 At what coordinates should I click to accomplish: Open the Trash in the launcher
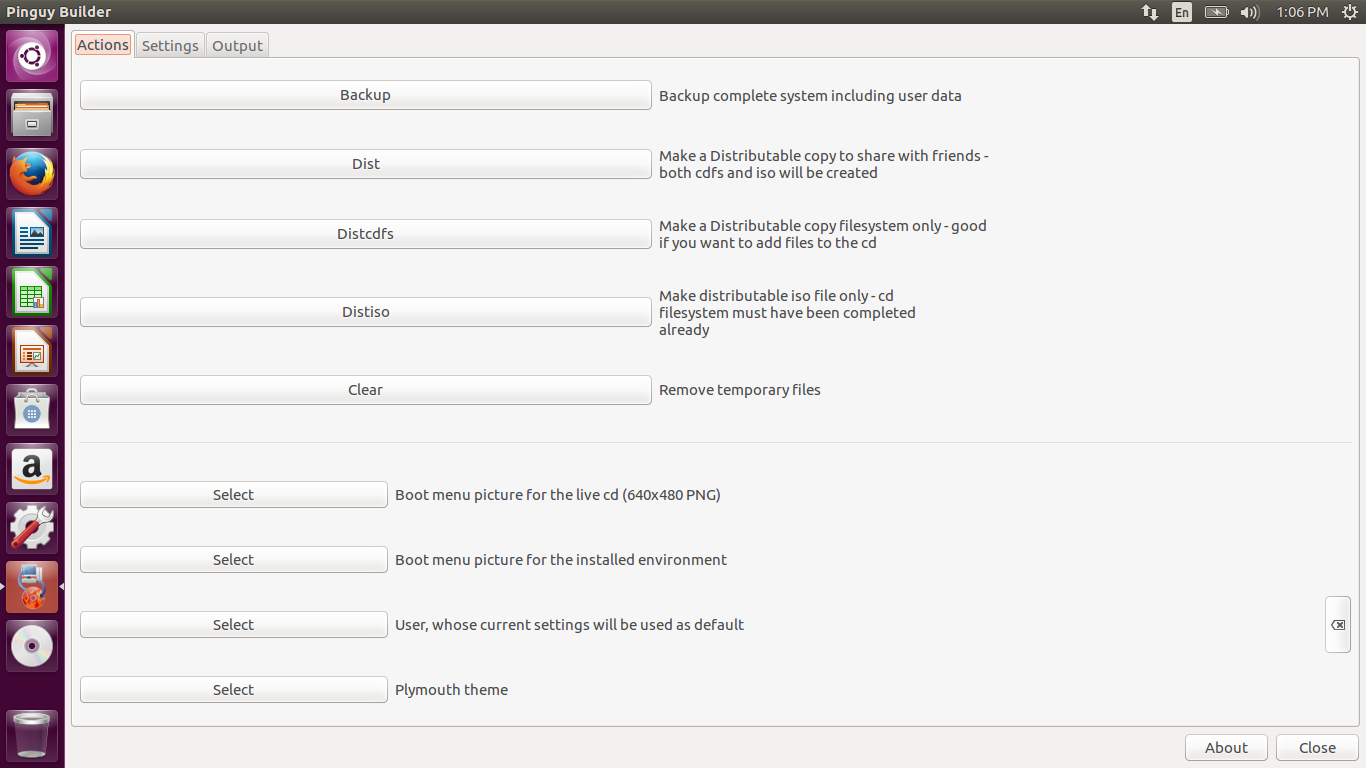click(x=33, y=735)
